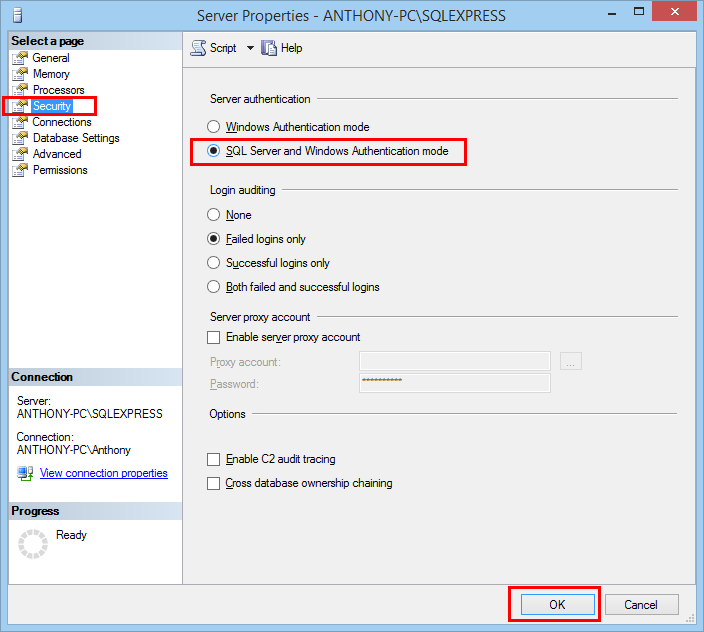Click the Script toolbar icon

point(198,48)
